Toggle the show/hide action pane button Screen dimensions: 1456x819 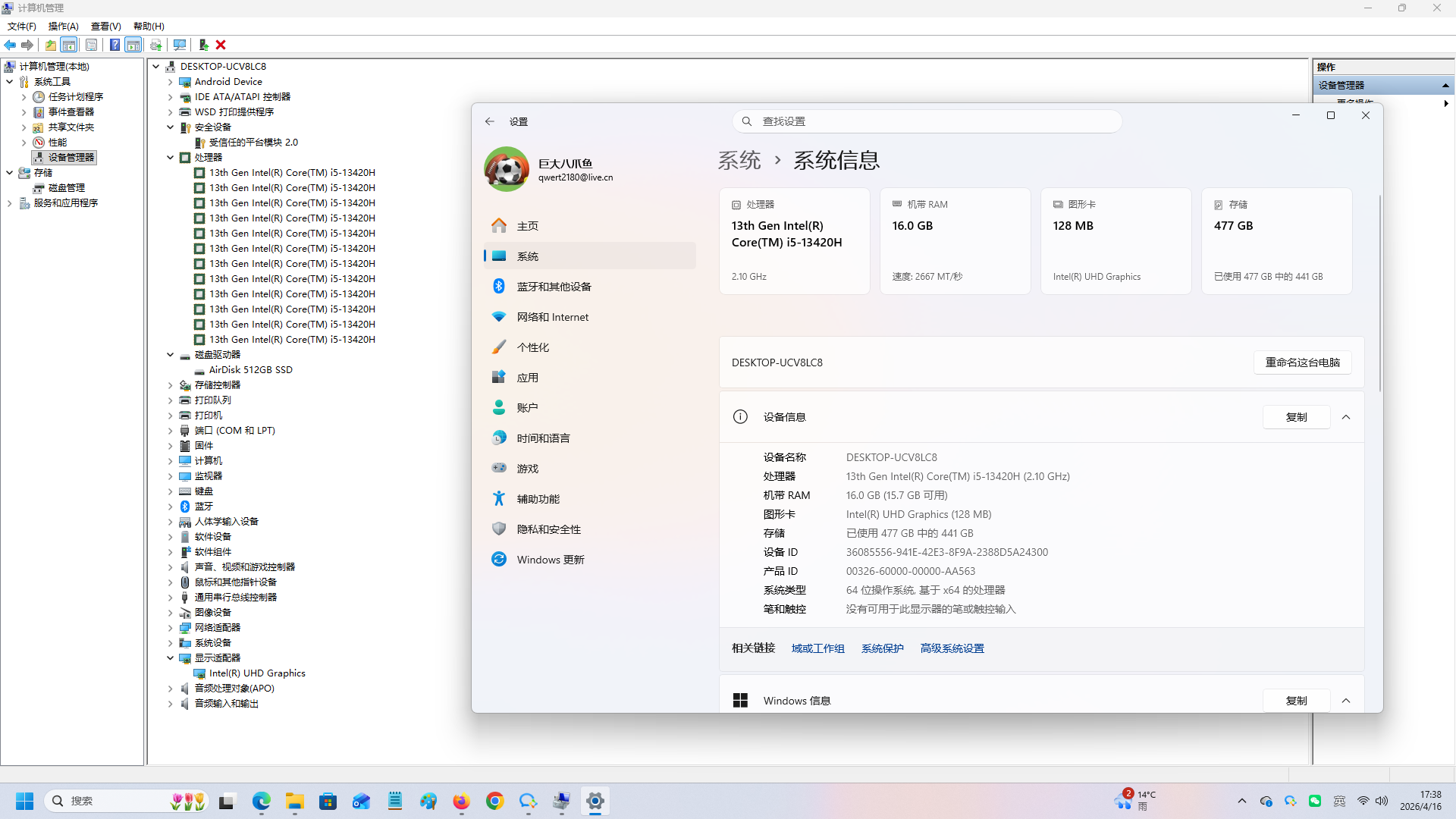133,45
